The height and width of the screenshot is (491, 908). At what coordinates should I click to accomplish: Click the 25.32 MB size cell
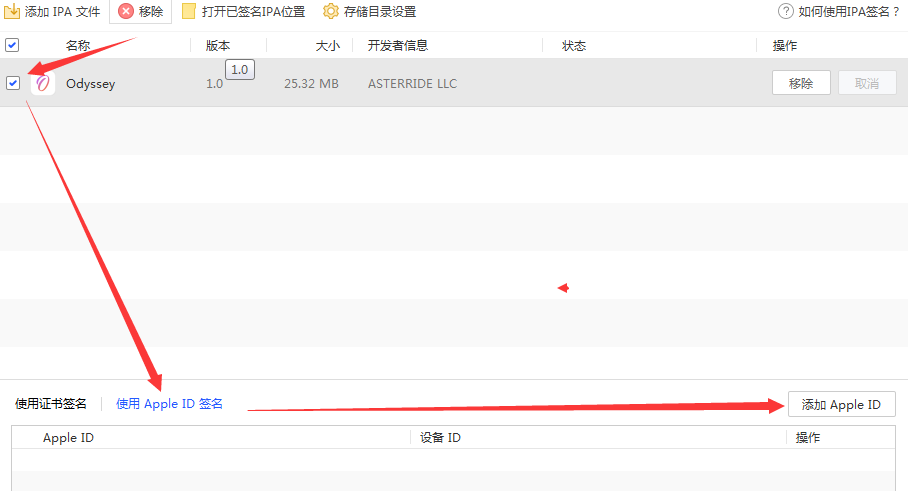311,84
